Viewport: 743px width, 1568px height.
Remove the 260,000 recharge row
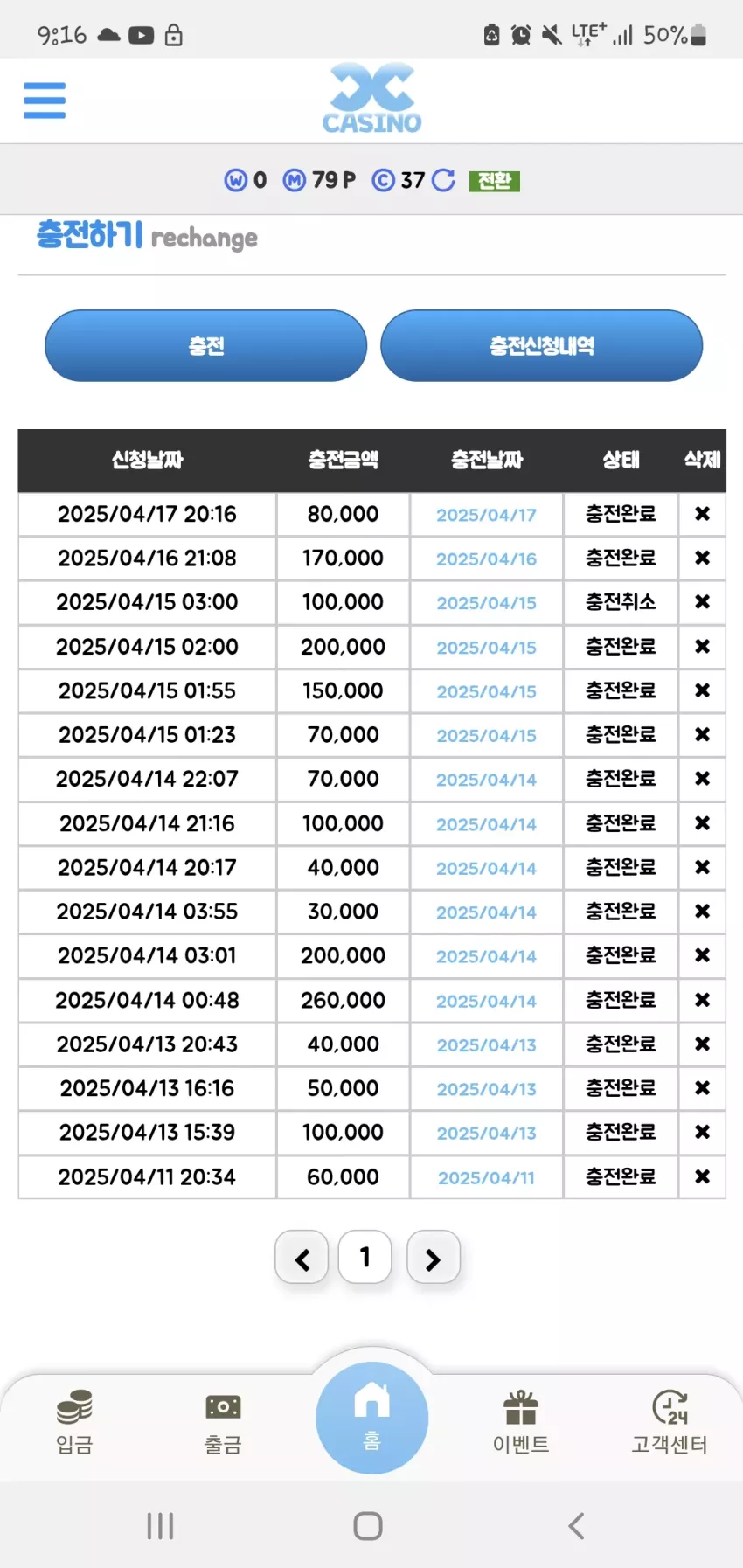[702, 1000]
